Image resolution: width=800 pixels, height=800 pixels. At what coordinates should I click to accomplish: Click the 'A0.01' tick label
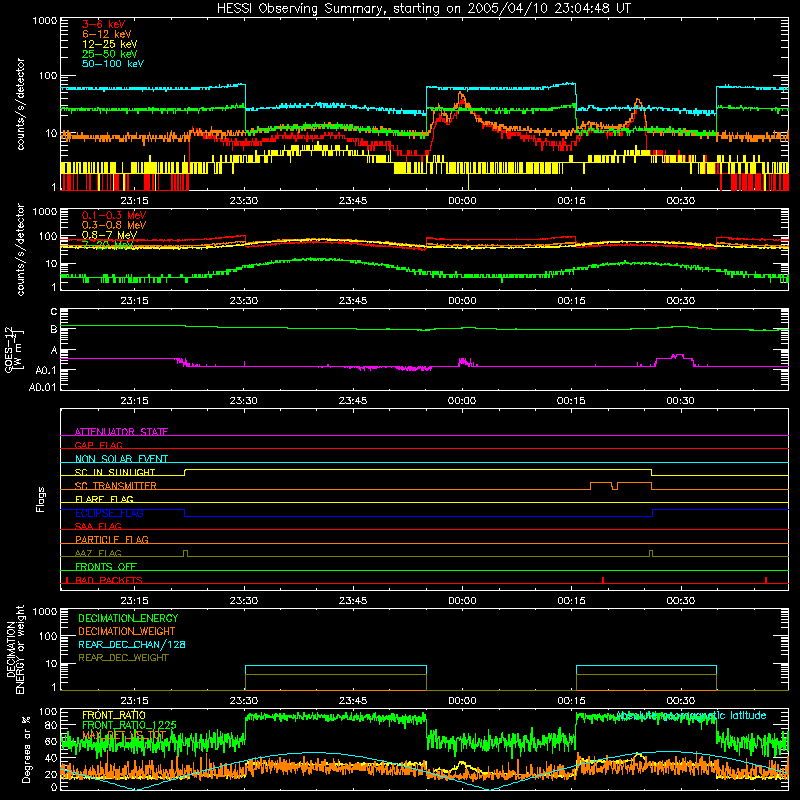(43, 387)
